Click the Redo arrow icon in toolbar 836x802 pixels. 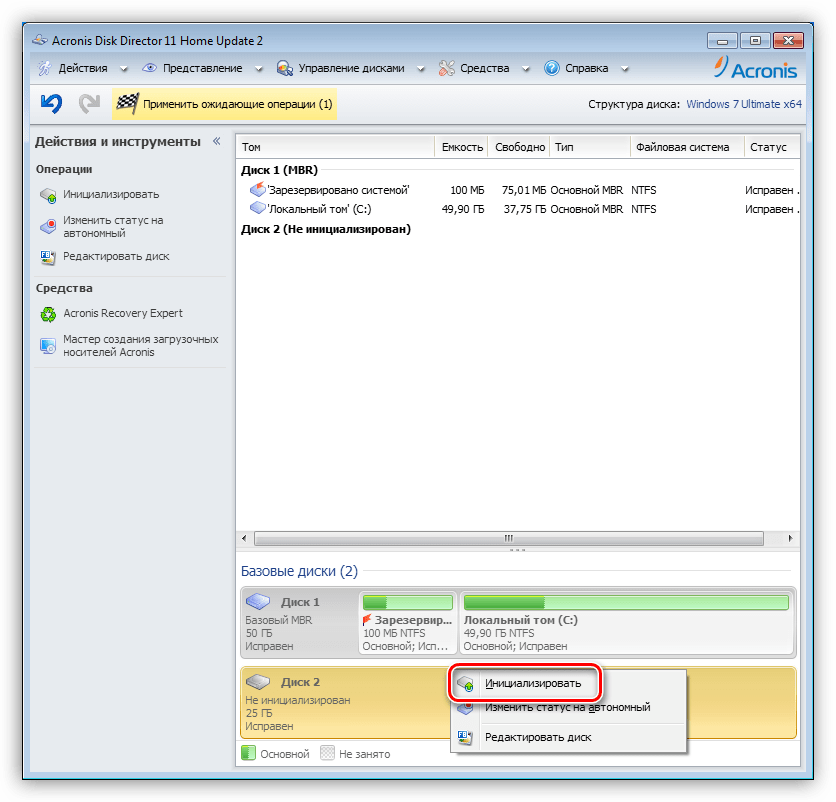(x=90, y=103)
